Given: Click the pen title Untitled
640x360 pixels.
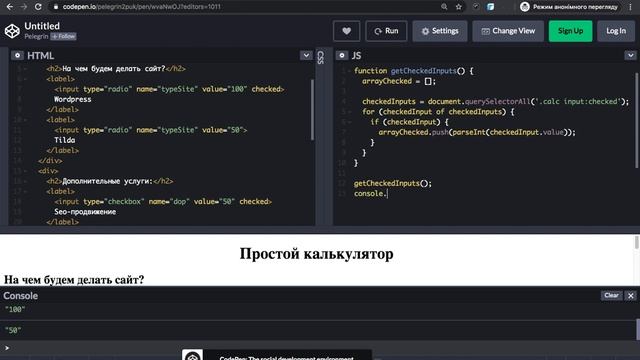Looking at the screenshot, I should (x=42, y=26).
